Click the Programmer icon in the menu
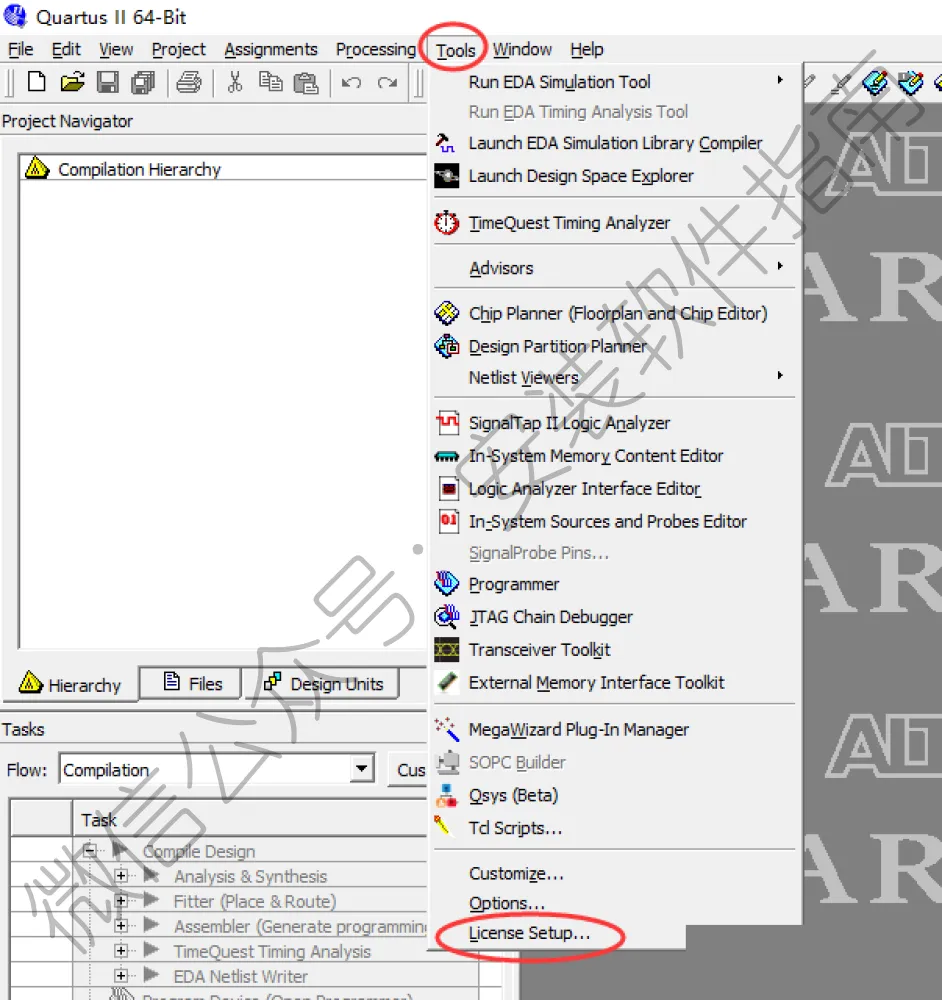This screenshot has width=942, height=1000. click(x=446, y=583)
